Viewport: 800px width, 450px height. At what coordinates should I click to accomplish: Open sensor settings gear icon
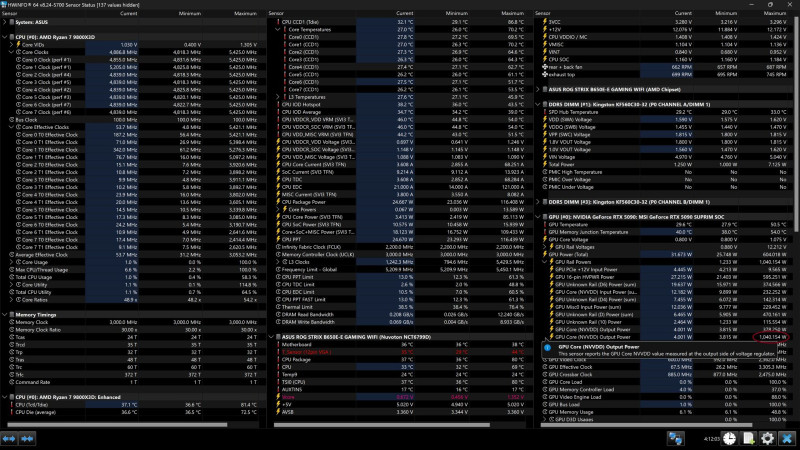point(767,438)
